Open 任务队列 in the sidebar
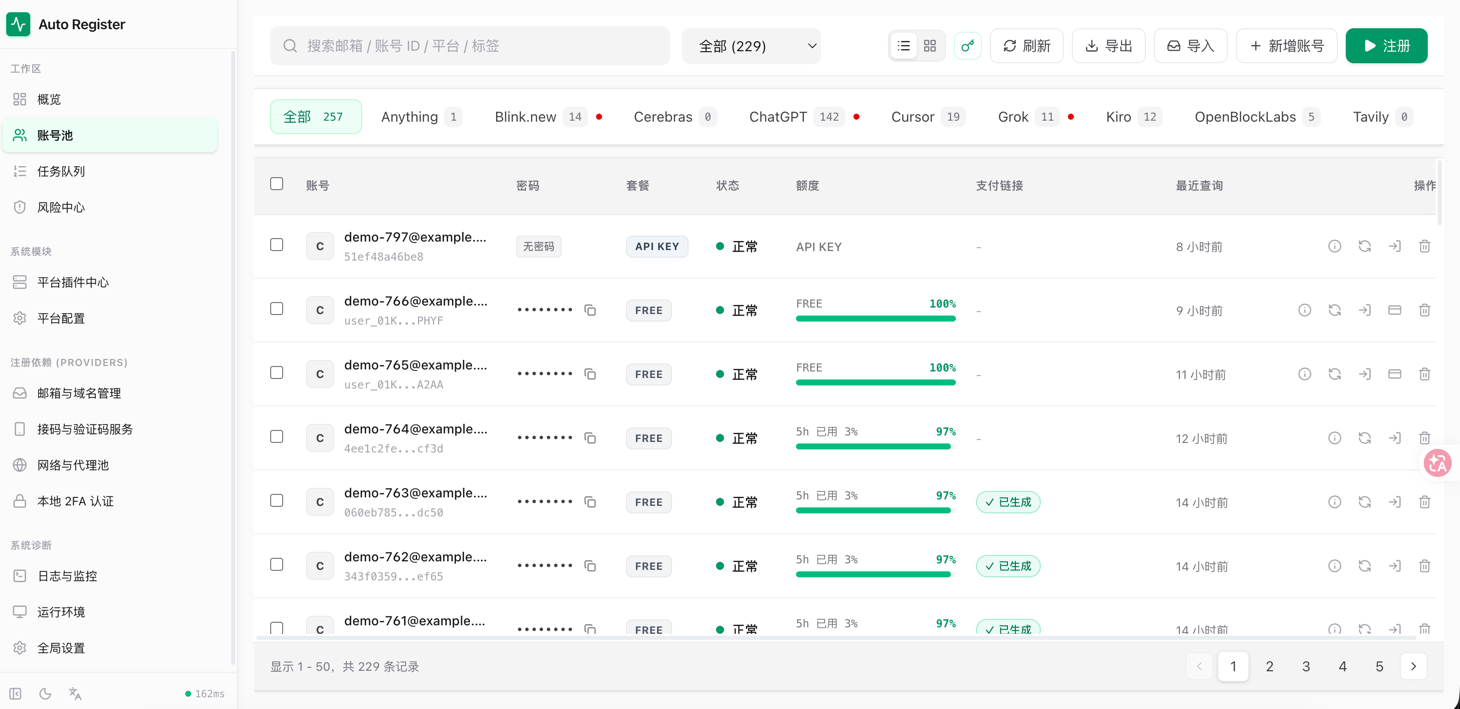Screen dimensions: 1460x709 [x=110, y=171]
